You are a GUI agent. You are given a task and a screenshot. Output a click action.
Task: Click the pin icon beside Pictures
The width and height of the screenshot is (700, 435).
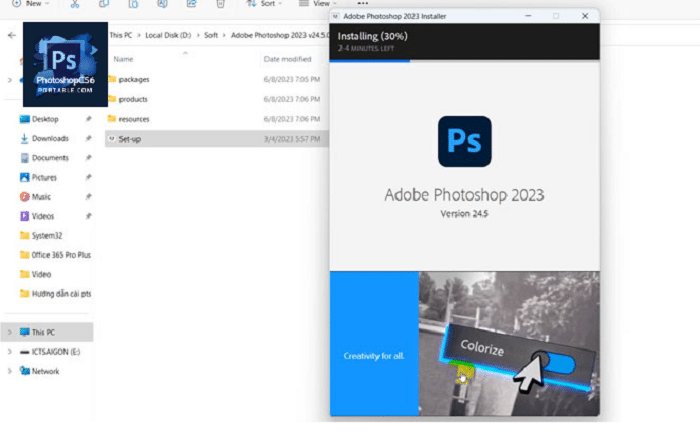pyautogui.click(x=88, y=177)
